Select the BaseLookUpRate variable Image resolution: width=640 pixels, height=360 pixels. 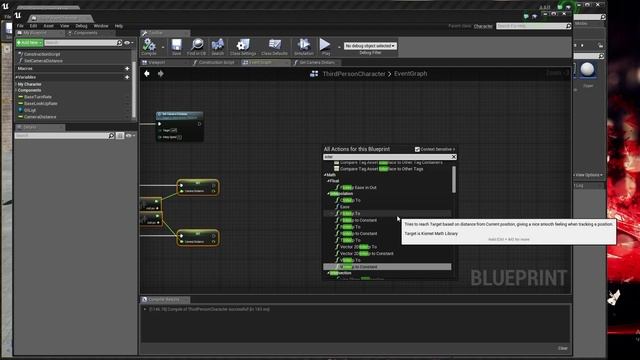pos(41,104)
